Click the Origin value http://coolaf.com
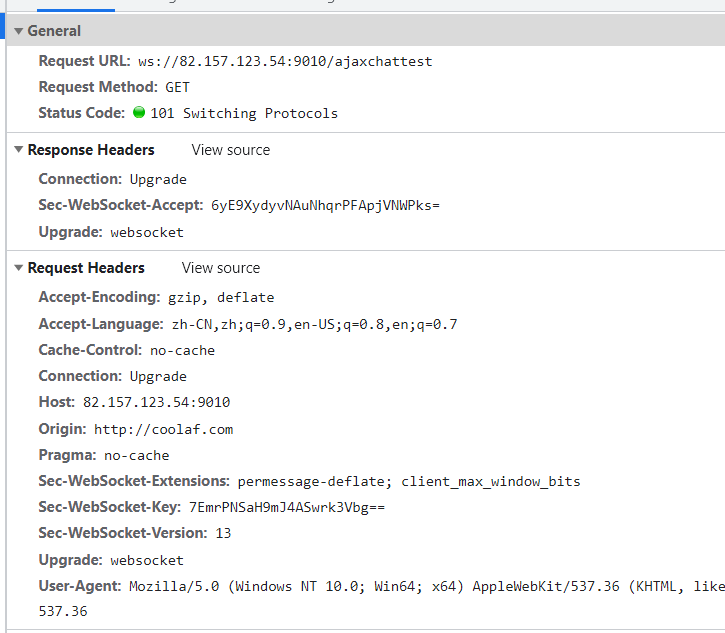Screen dimensions: 725x633 point(163,429)
